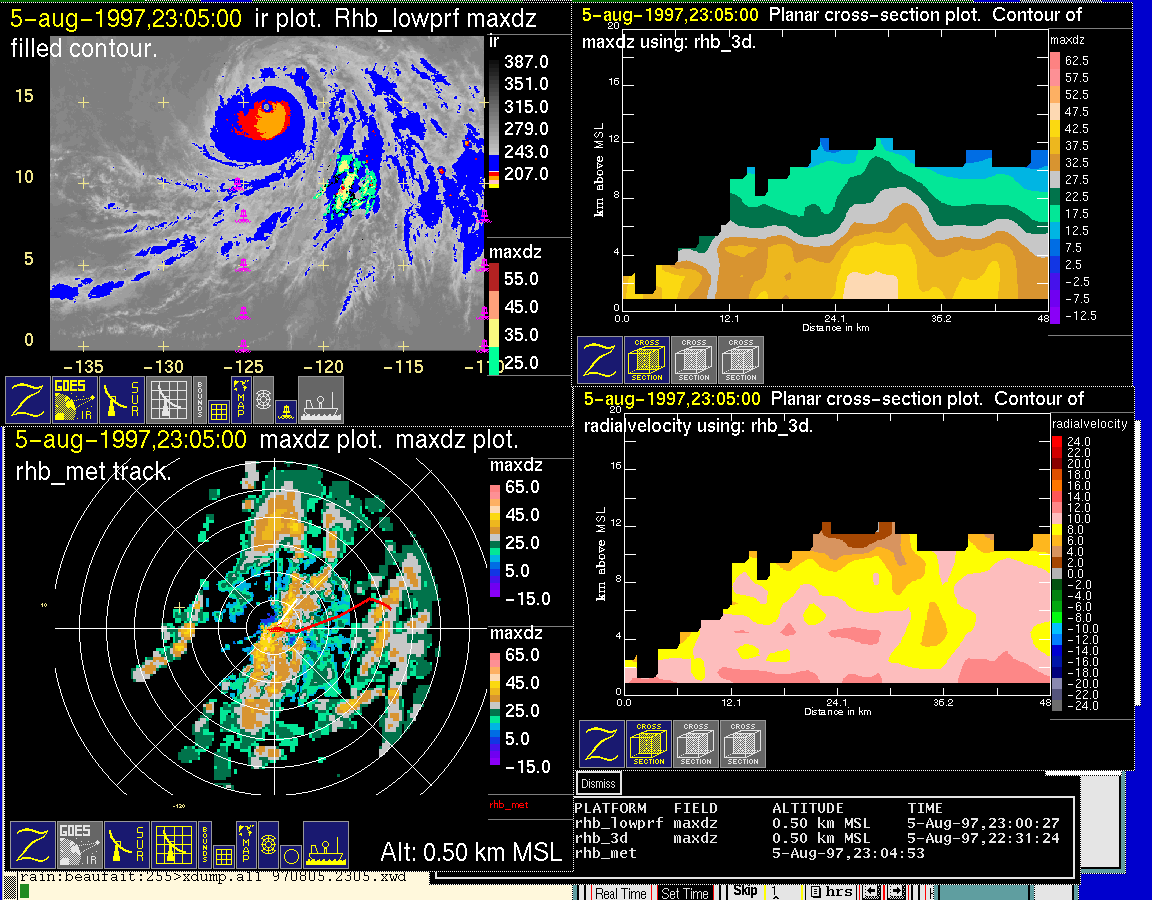The width and height of the screenshot is (1152, 900).
Task: Select the SUR surveillance scan icon in top plot
Action: (123, 400)
